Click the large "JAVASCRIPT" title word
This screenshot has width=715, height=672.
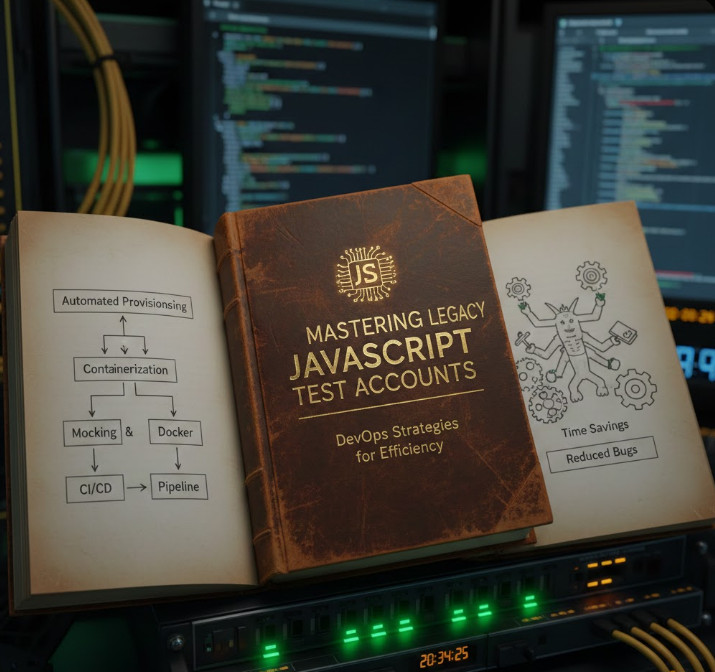(381, 354)
